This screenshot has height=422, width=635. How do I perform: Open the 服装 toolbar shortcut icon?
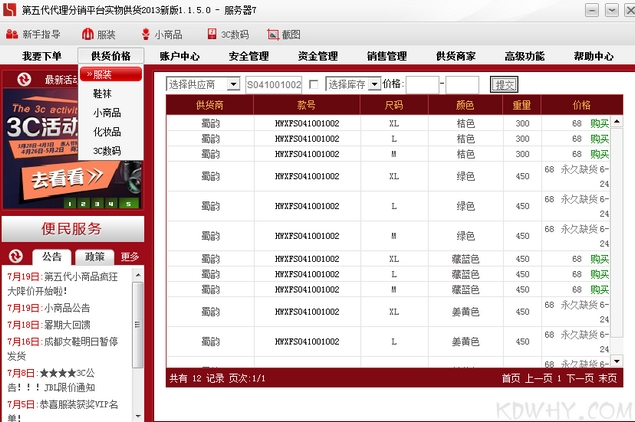click(x=87, y=34)
